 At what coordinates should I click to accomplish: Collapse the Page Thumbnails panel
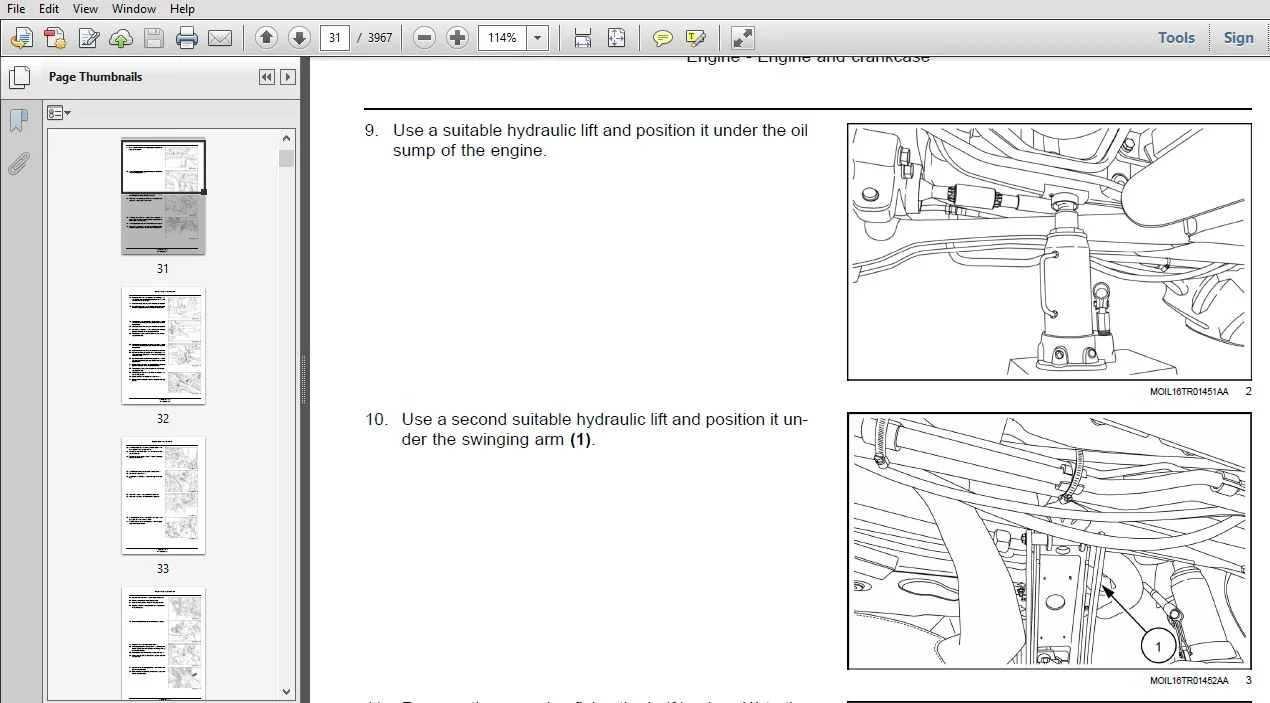pyautogui.click(x=266, y=77)
